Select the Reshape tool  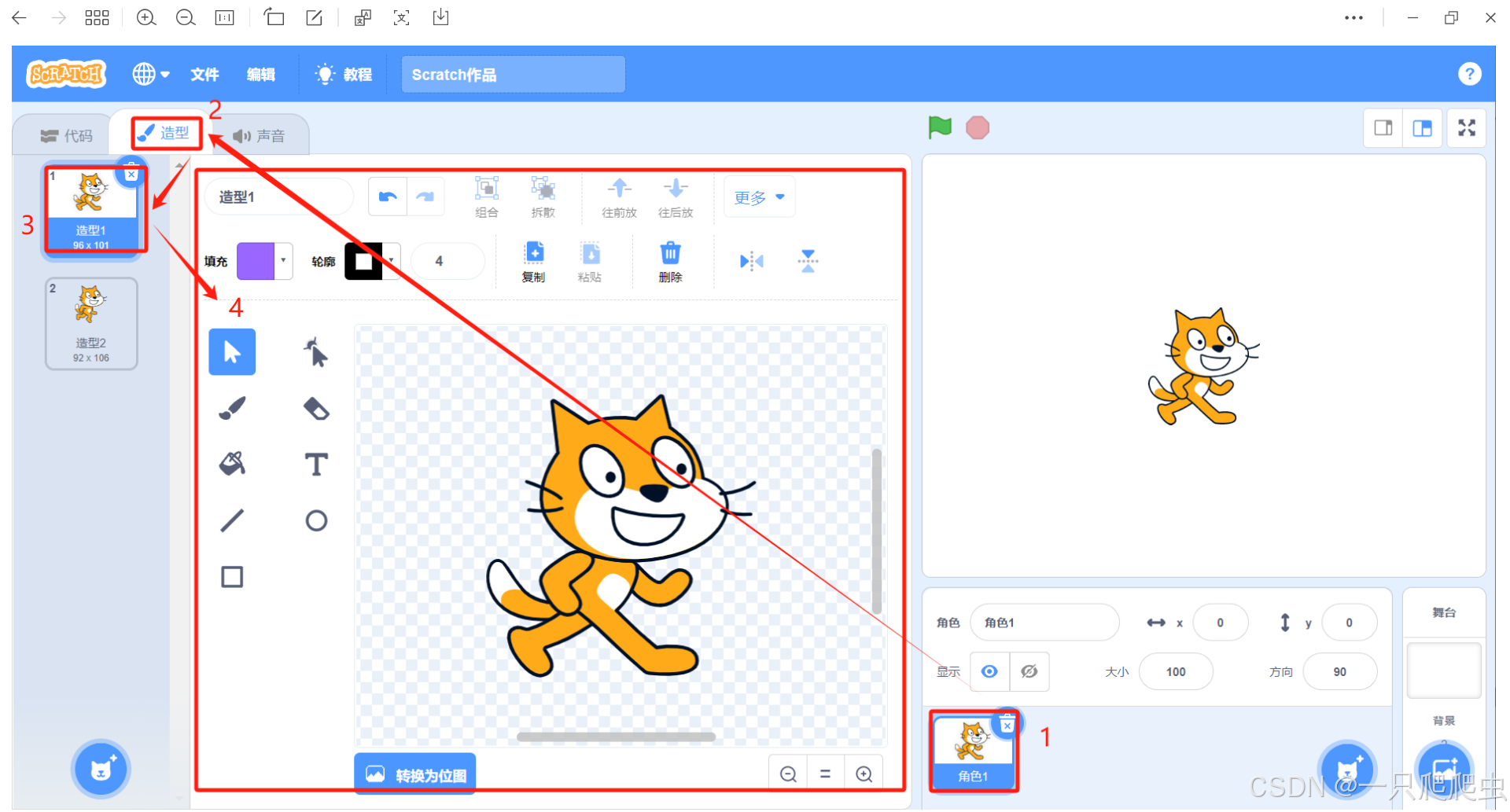click(x=316, y=352)
